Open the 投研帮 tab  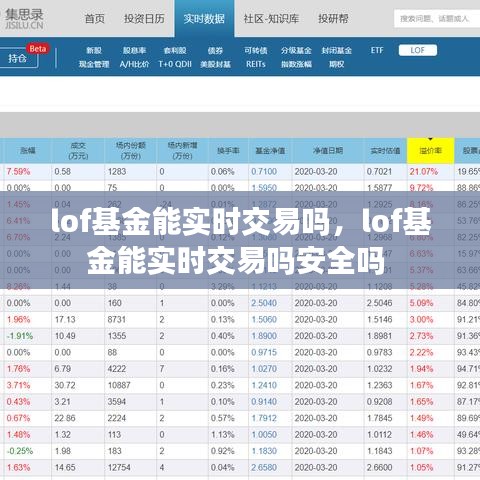[x=333, y=18]
